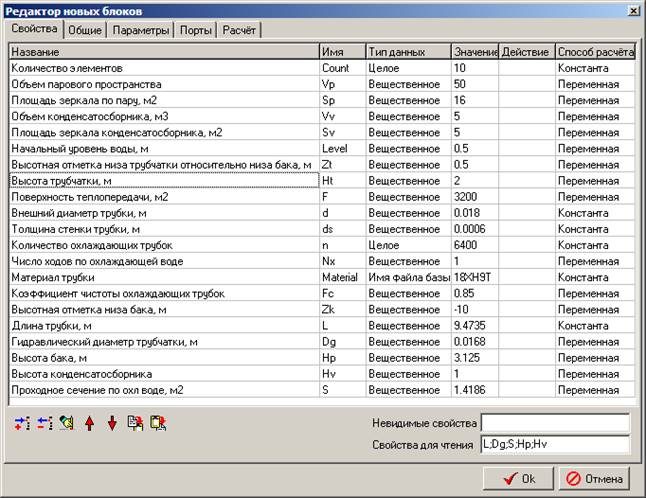Select the Материал трубки row name cell
Viewport: 646px width, 498px height.
tap(163, 277)
